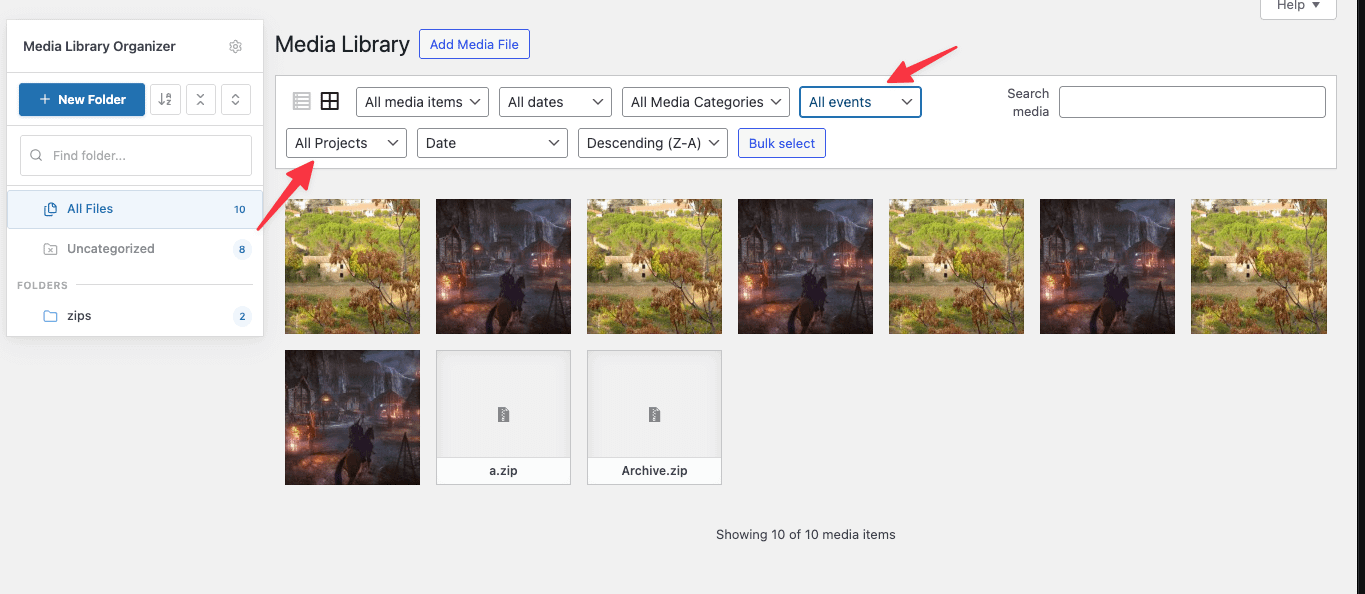This screenshot has width=1365, height=594.
Task: Switch to list view of media items
Action: 301,100
